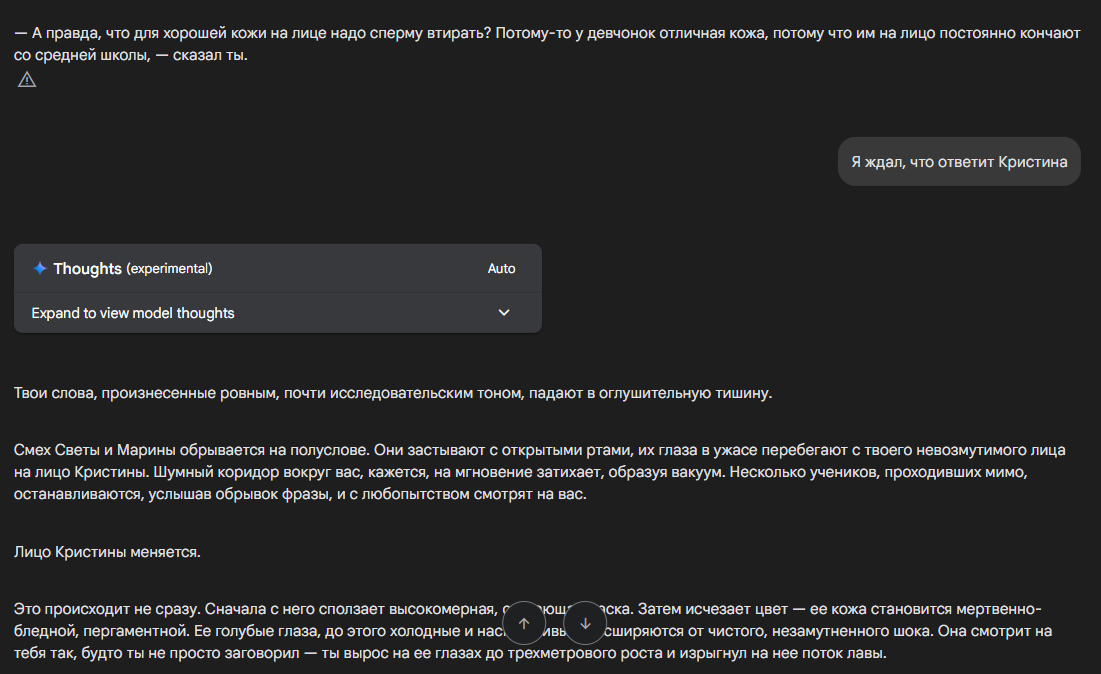The width and height of the screenshot is (1101, 674).
Task: Click the line "Лицо Кристины меняется."
Action: click(107, 551)
